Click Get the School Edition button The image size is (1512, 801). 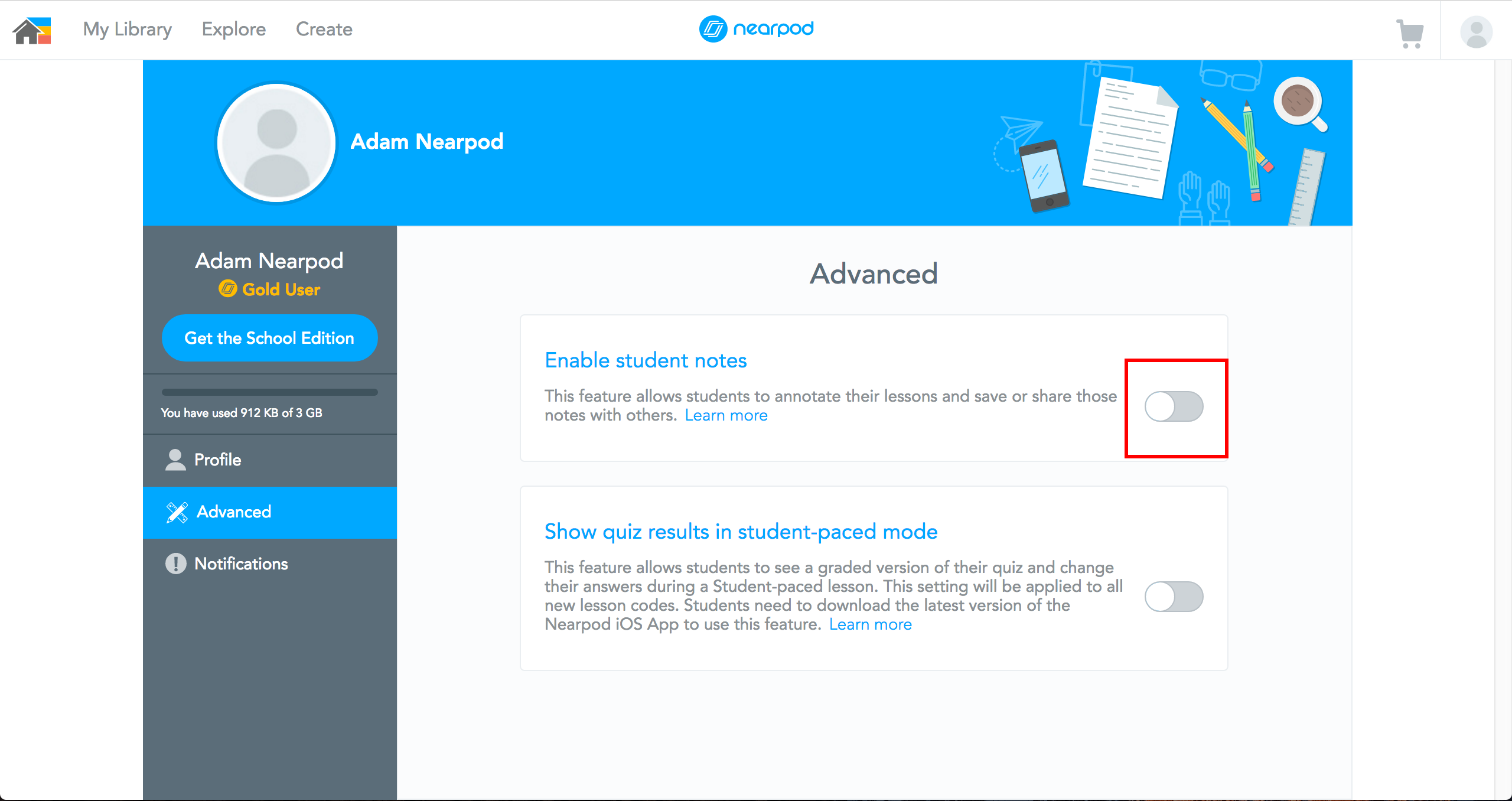269,338
